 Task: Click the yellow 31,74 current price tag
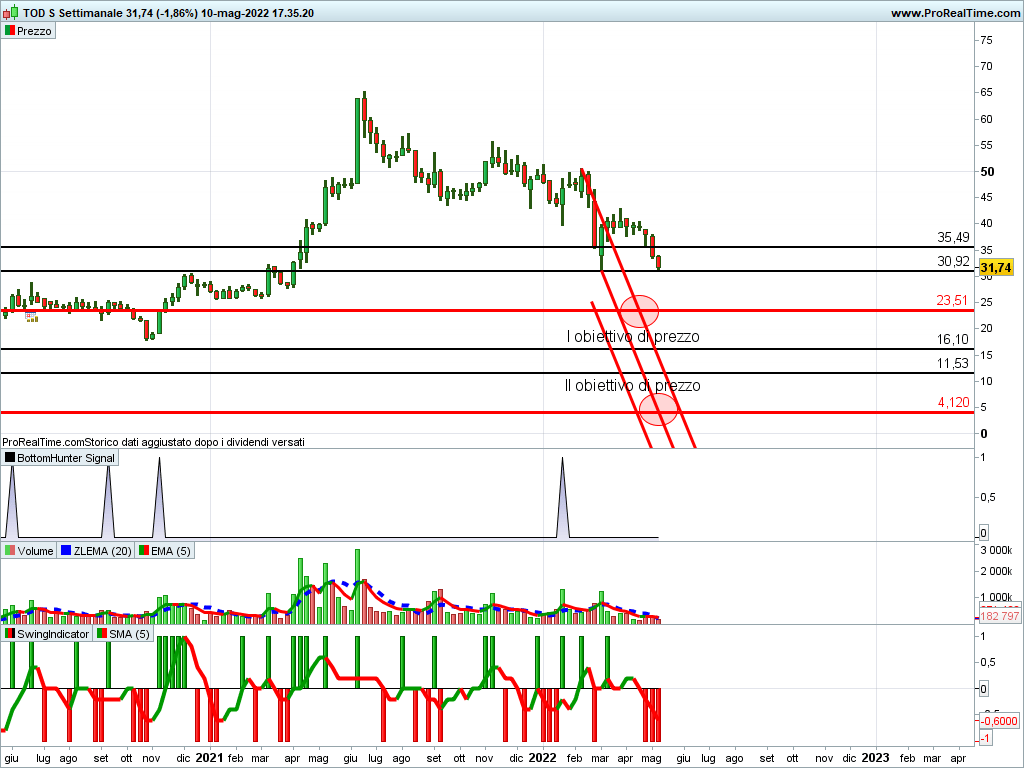tap(997, 268)
